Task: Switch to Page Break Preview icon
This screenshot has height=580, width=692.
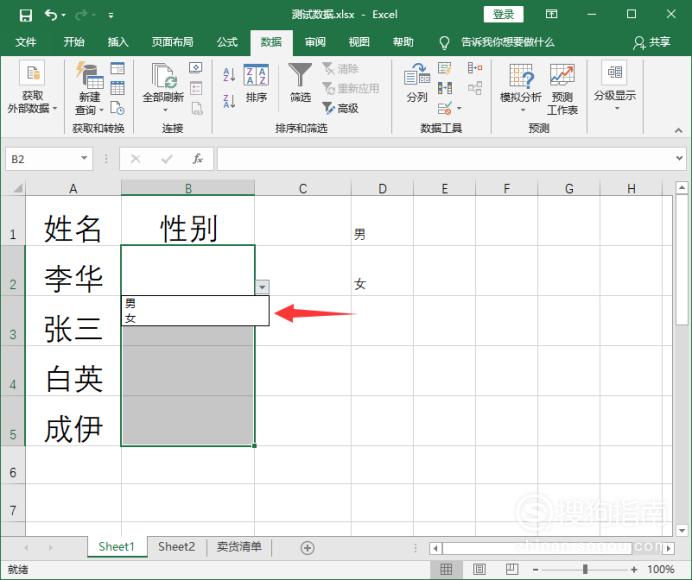Action: [512, 569]
